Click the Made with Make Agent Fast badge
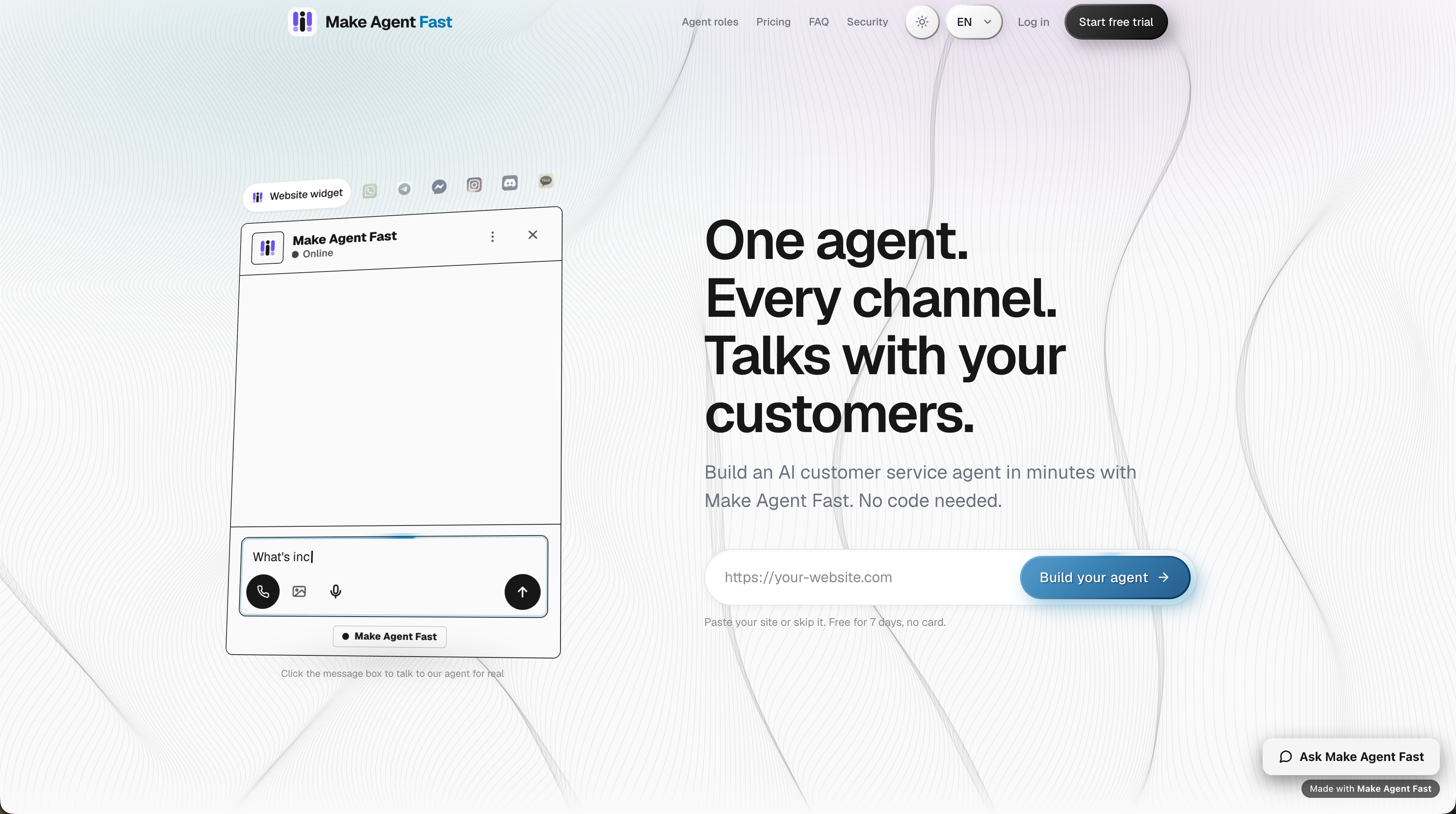 coord(1370,789)
